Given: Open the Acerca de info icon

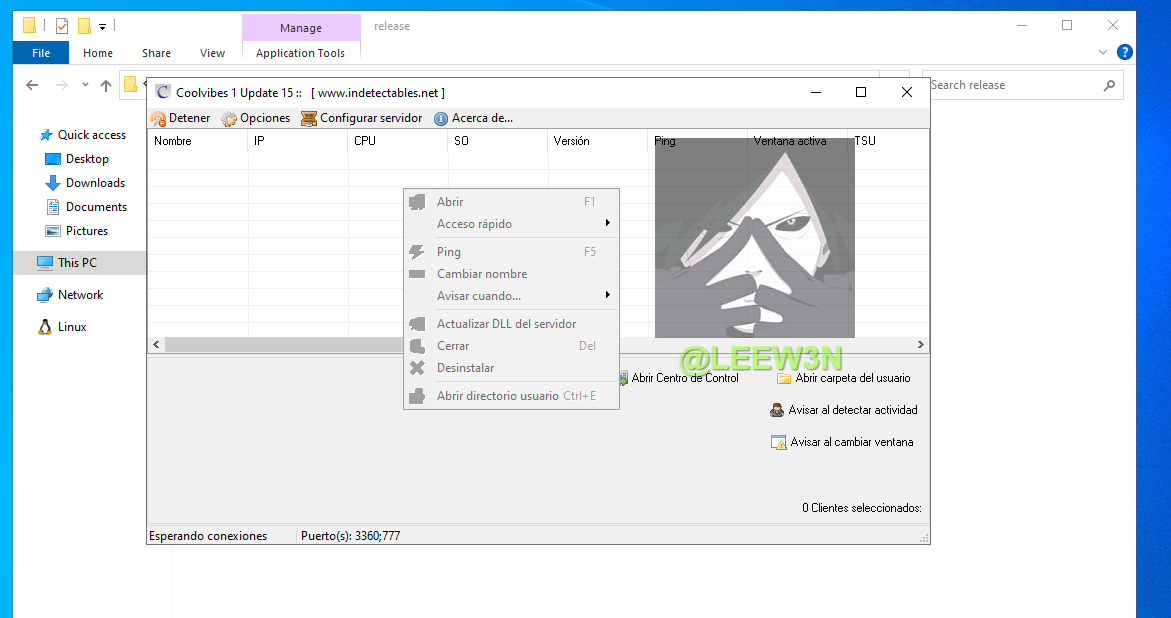Looking at the screenshot, I should [441, 118].
